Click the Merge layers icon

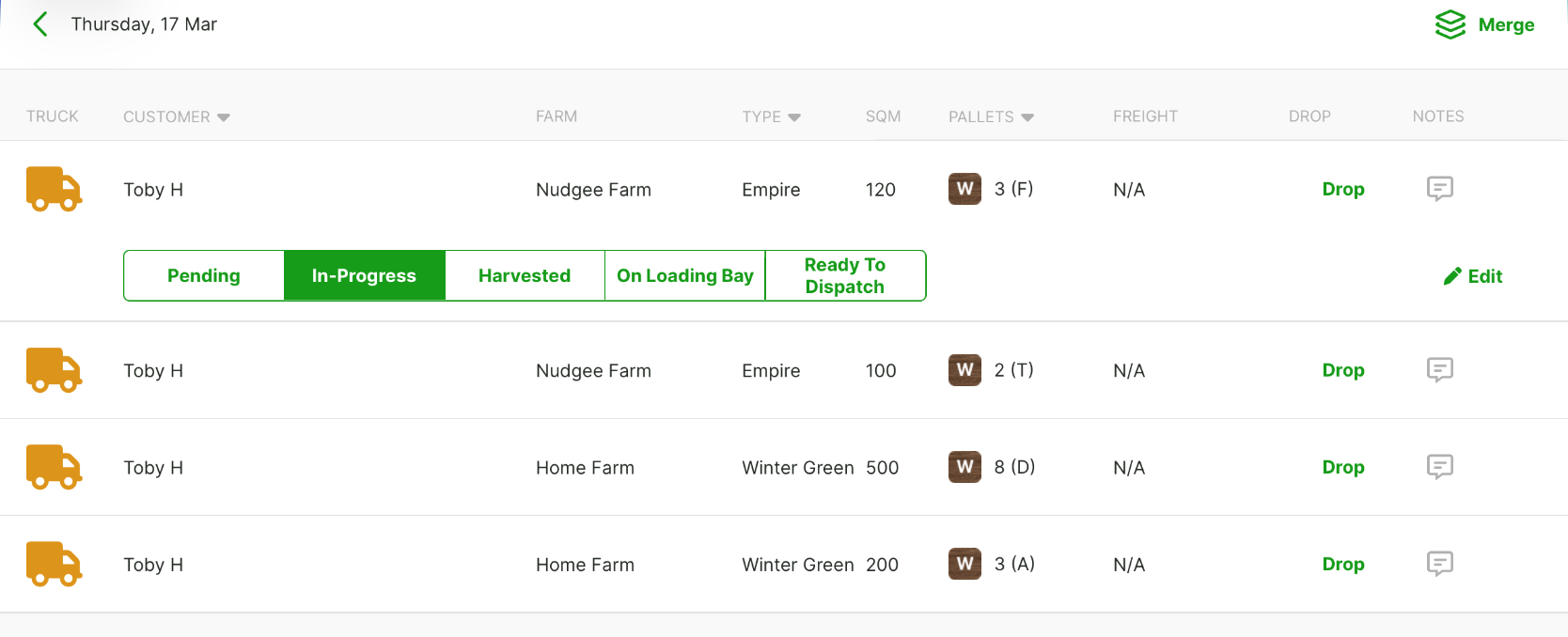click(x=1450, y=24)
